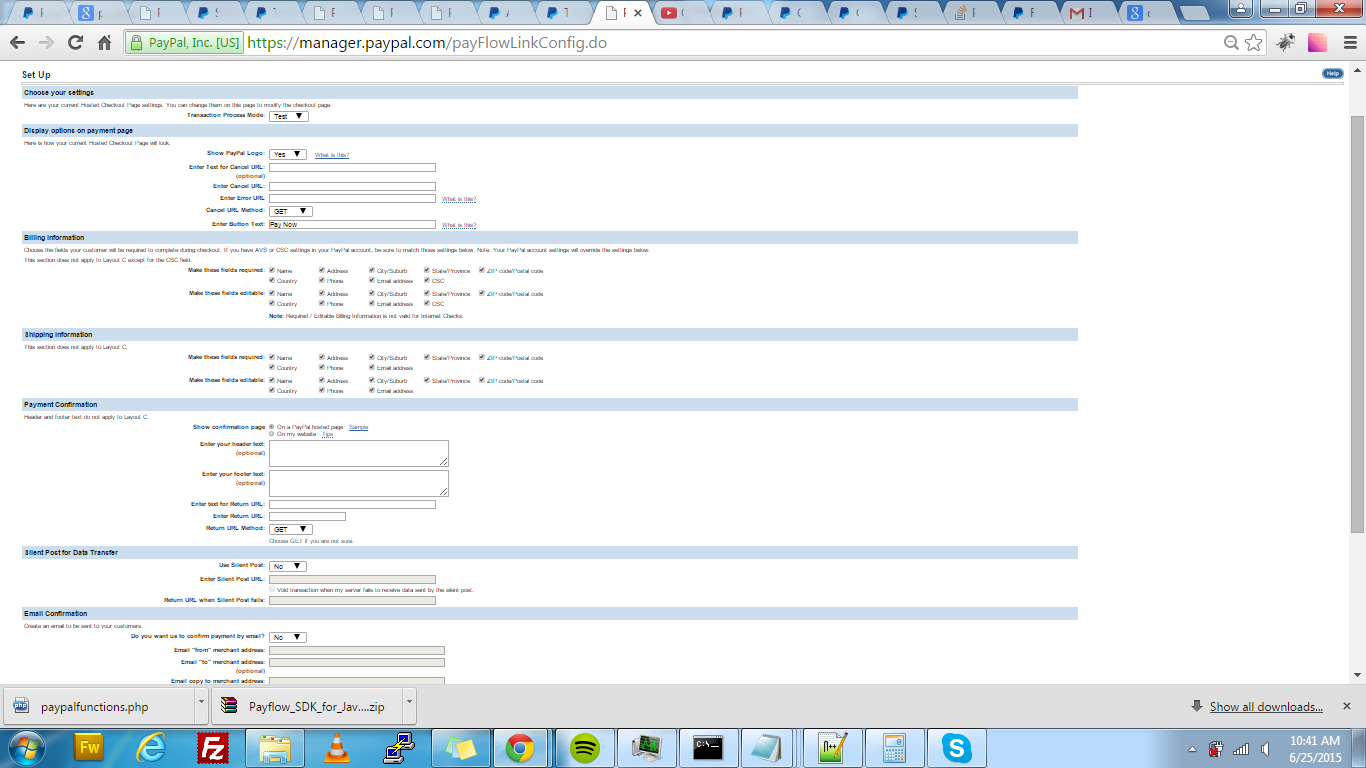Focus the Enter Cancel URL field
The width and height of the screenshot is (1366, 768).
pyautogui.click(x=352, y=186)
